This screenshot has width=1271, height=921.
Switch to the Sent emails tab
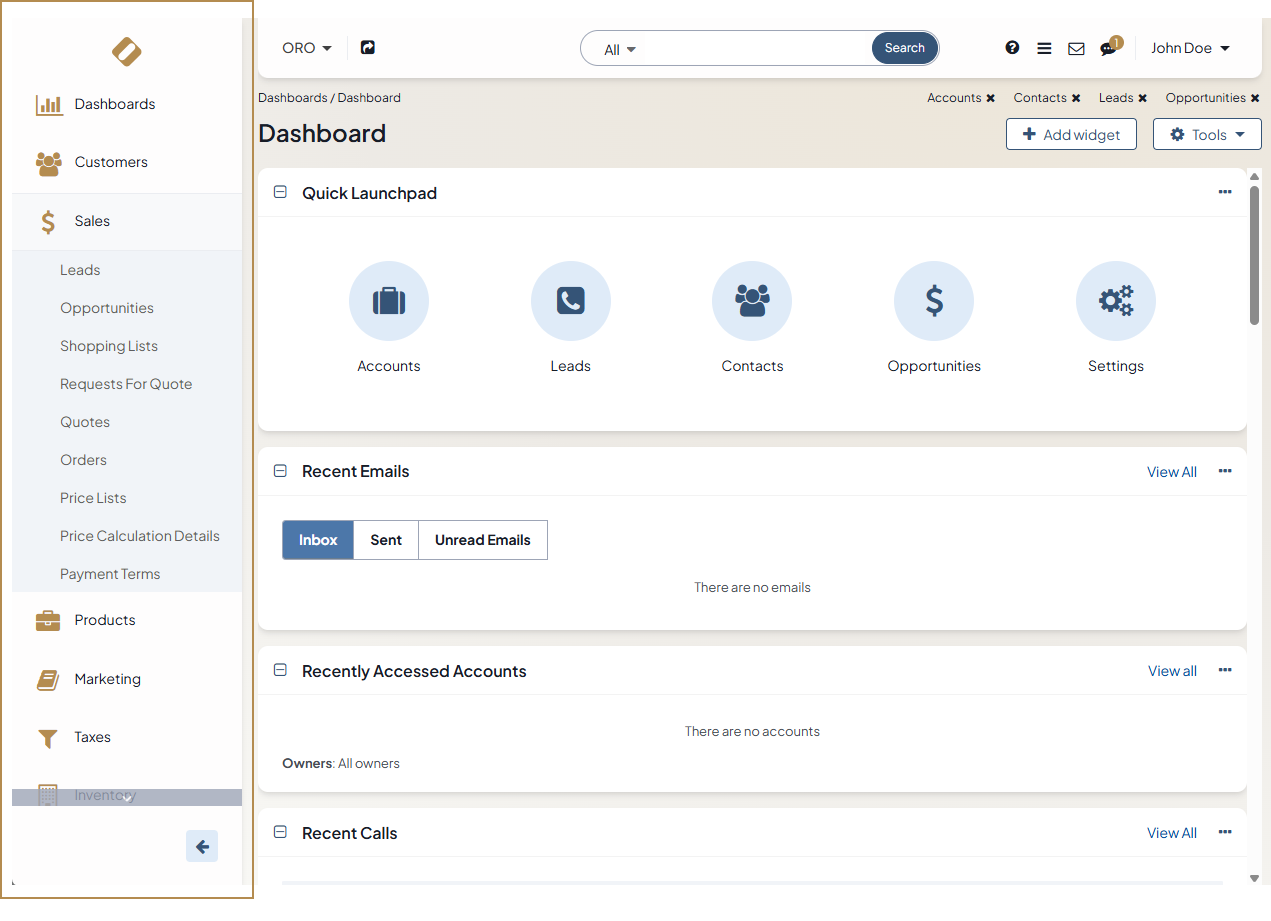point(386,540)
